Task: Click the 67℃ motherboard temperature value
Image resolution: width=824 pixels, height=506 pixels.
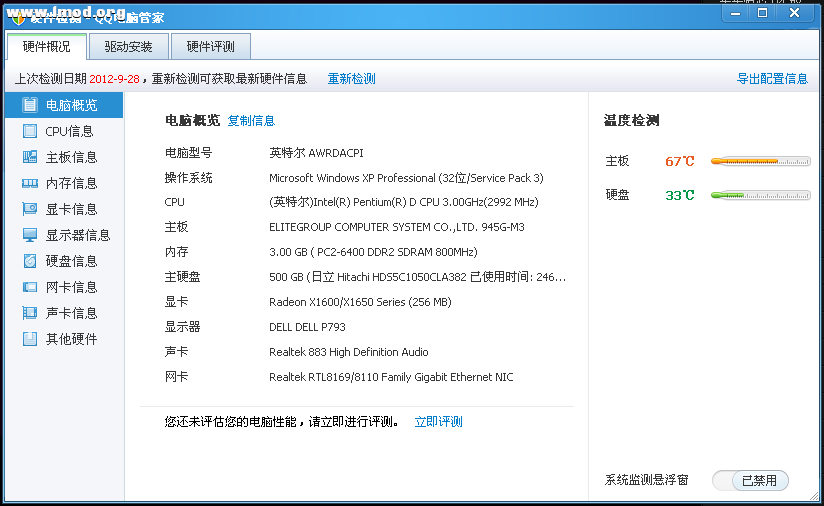Action: click(x=680, y=161)
